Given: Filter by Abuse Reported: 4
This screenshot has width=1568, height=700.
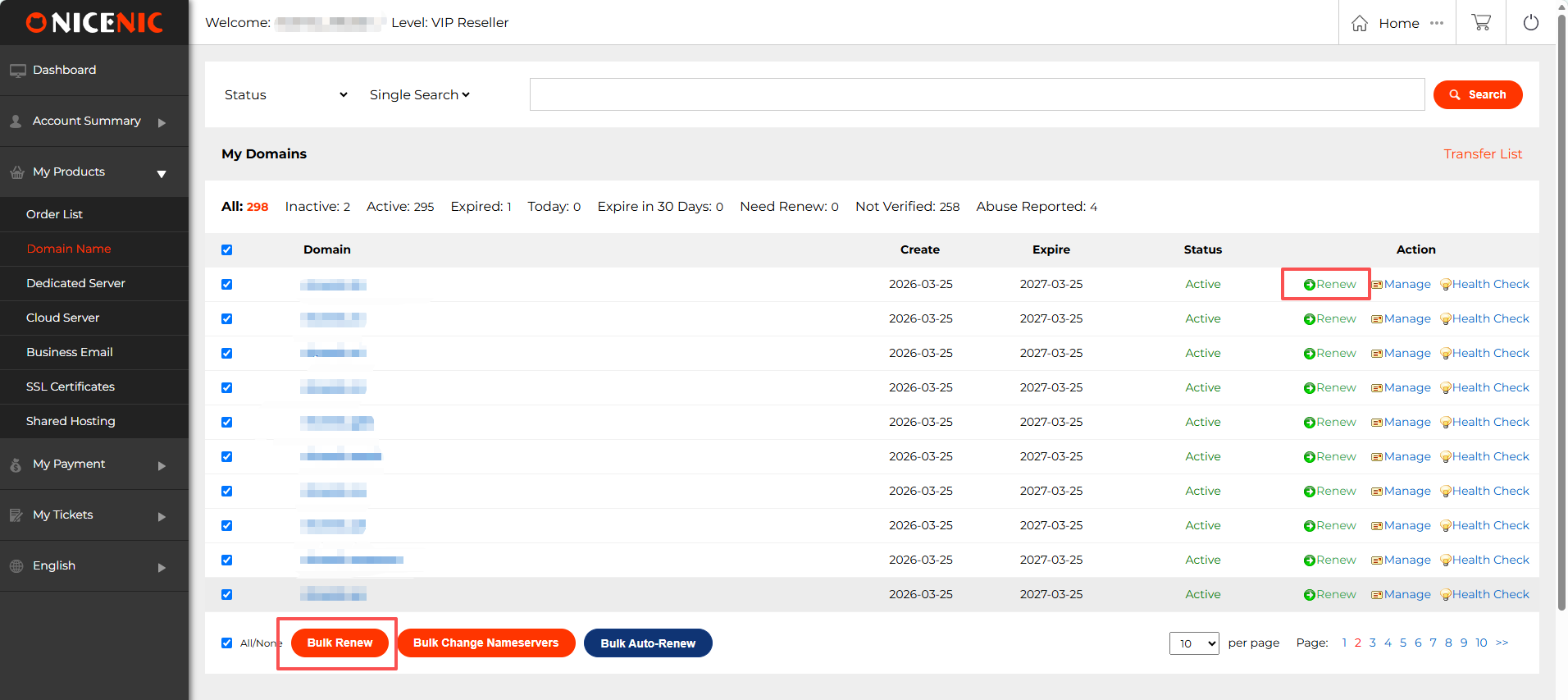Looking at the screenshot, I should (x=1037, y=207).
